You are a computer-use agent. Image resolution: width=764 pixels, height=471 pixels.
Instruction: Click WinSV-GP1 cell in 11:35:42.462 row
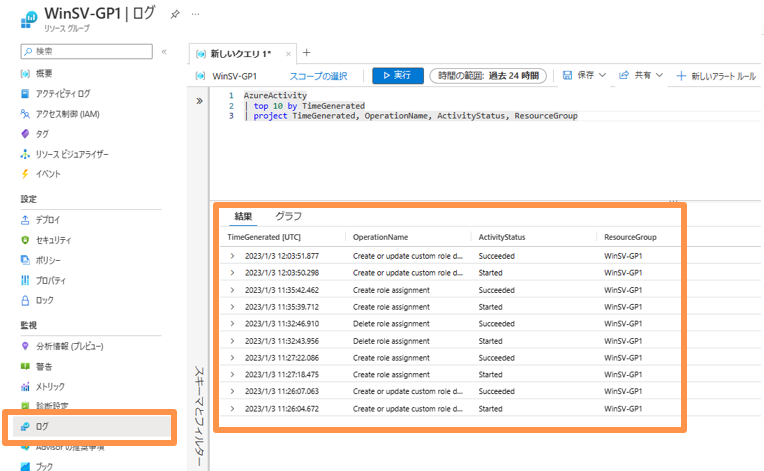tap(623, 290)
